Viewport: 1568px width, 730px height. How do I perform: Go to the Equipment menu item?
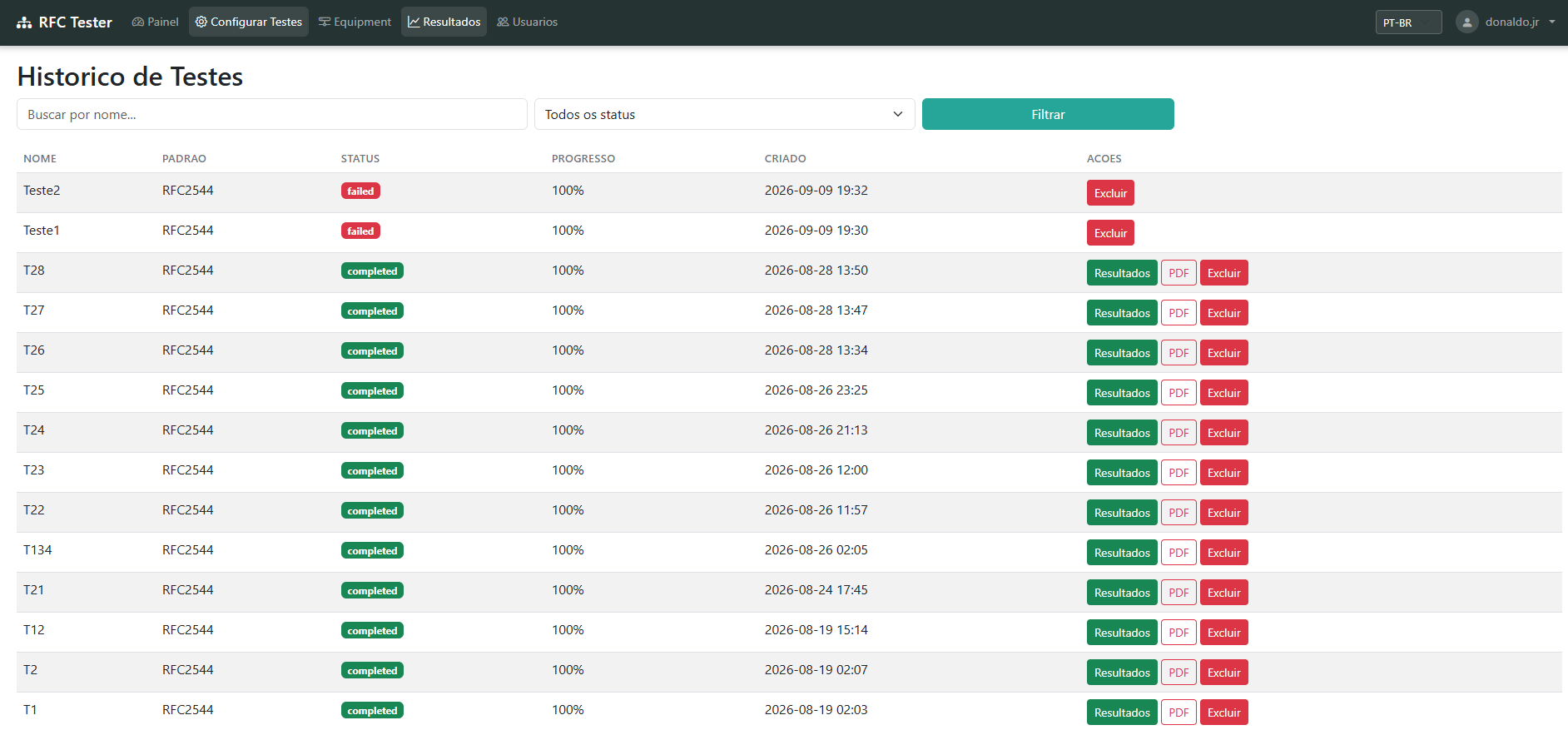point(355,22)
